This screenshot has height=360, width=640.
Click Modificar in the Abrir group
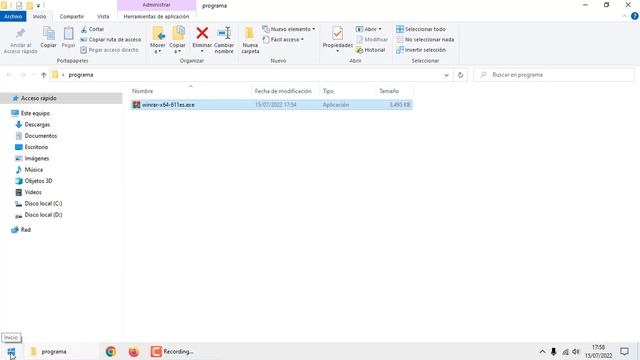coord(372,40)
